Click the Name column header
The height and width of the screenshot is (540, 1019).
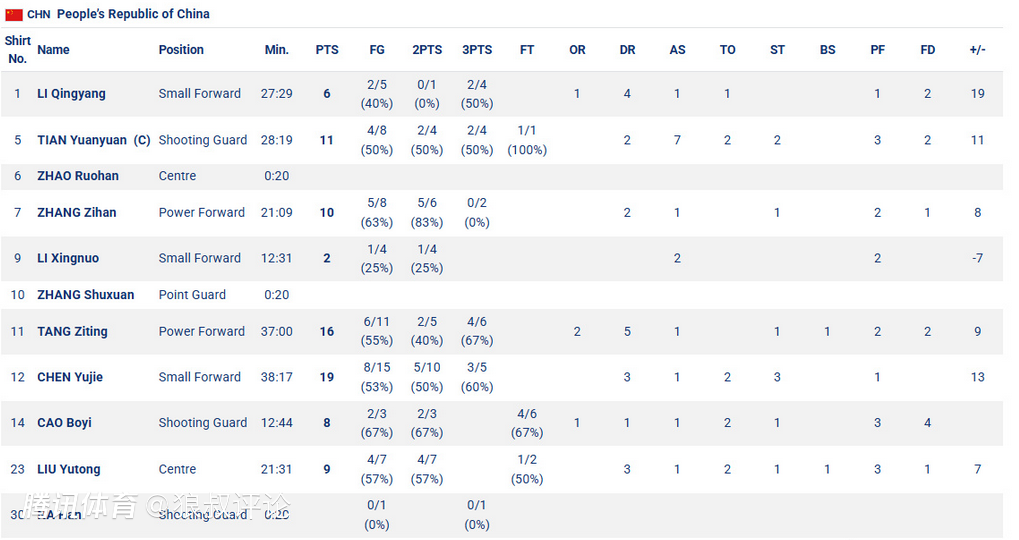[53, 50]
